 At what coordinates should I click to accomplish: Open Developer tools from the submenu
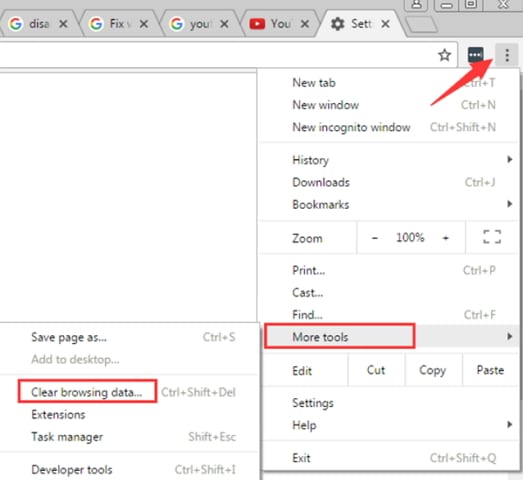[x=129, y=470]
